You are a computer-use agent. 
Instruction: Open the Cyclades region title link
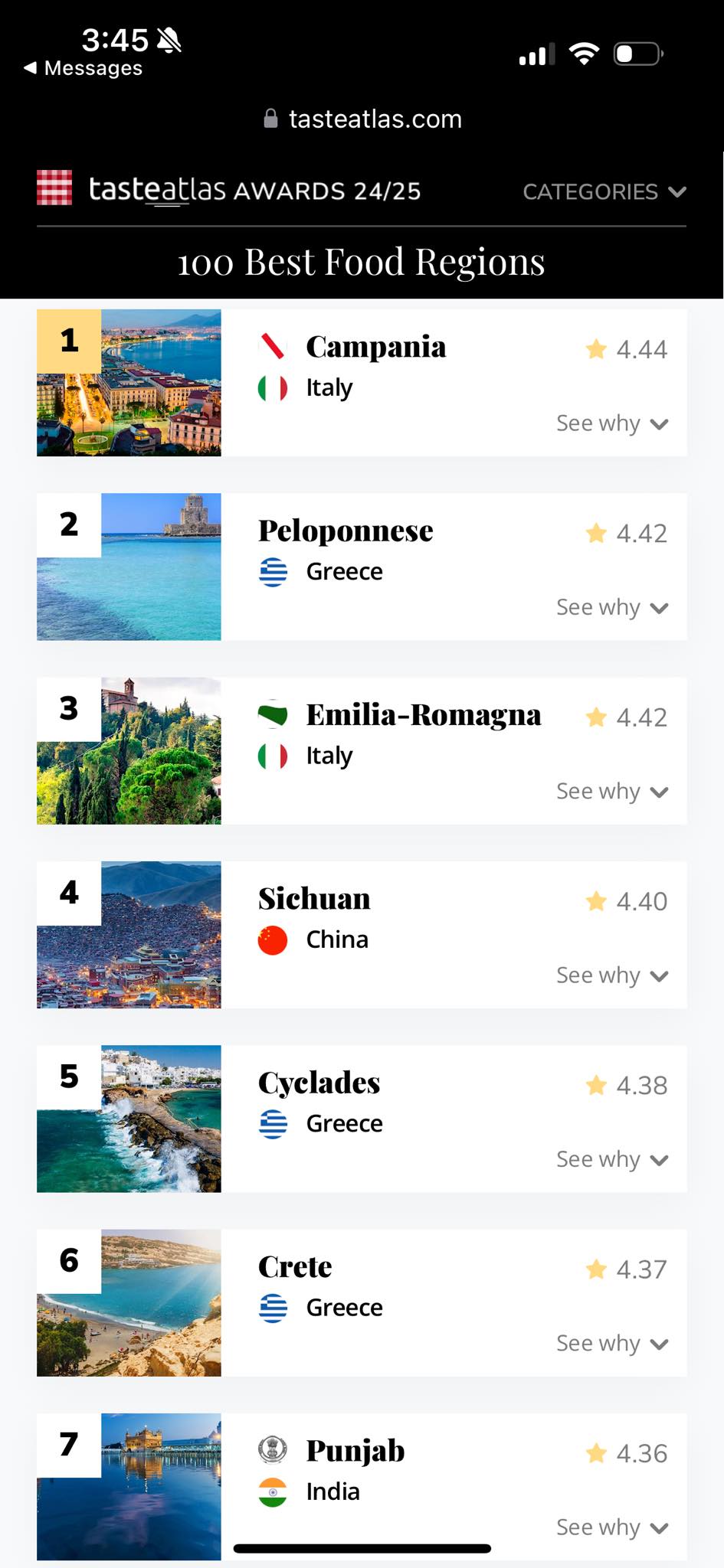click(x=319, y=1083)
